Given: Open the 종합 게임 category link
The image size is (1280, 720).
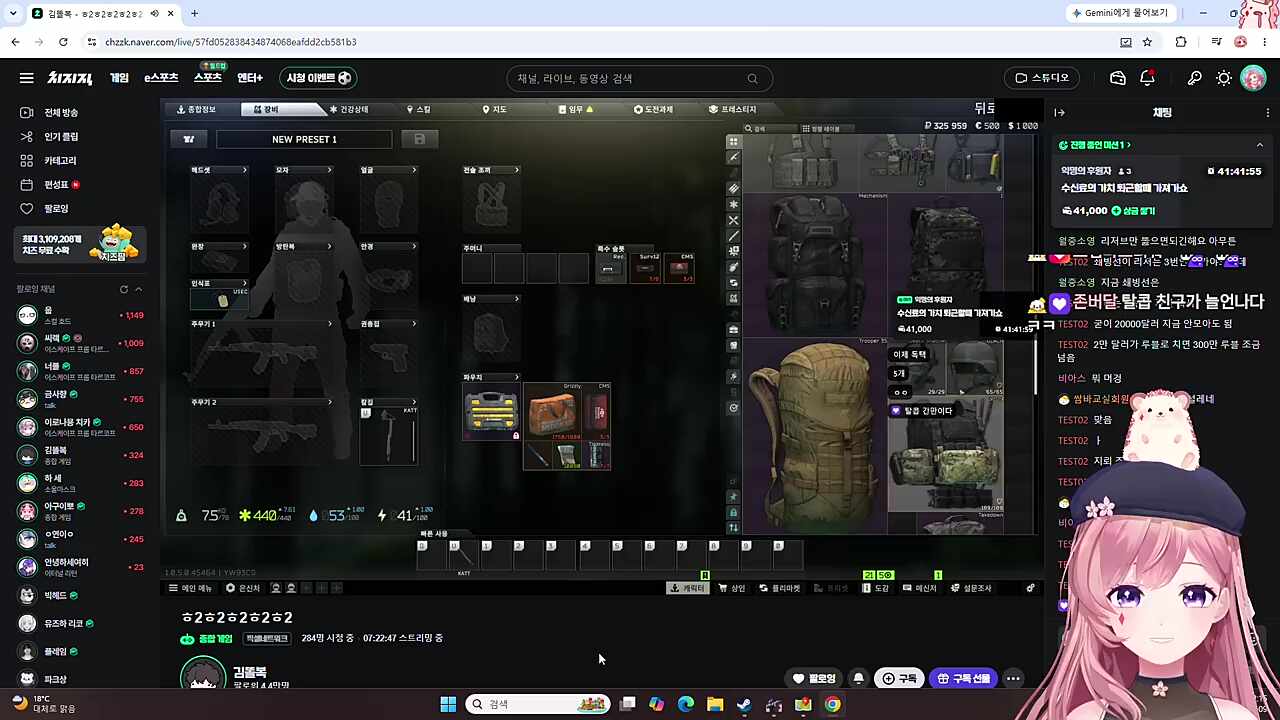Looking at the screenshot, I should pos(207,639).
